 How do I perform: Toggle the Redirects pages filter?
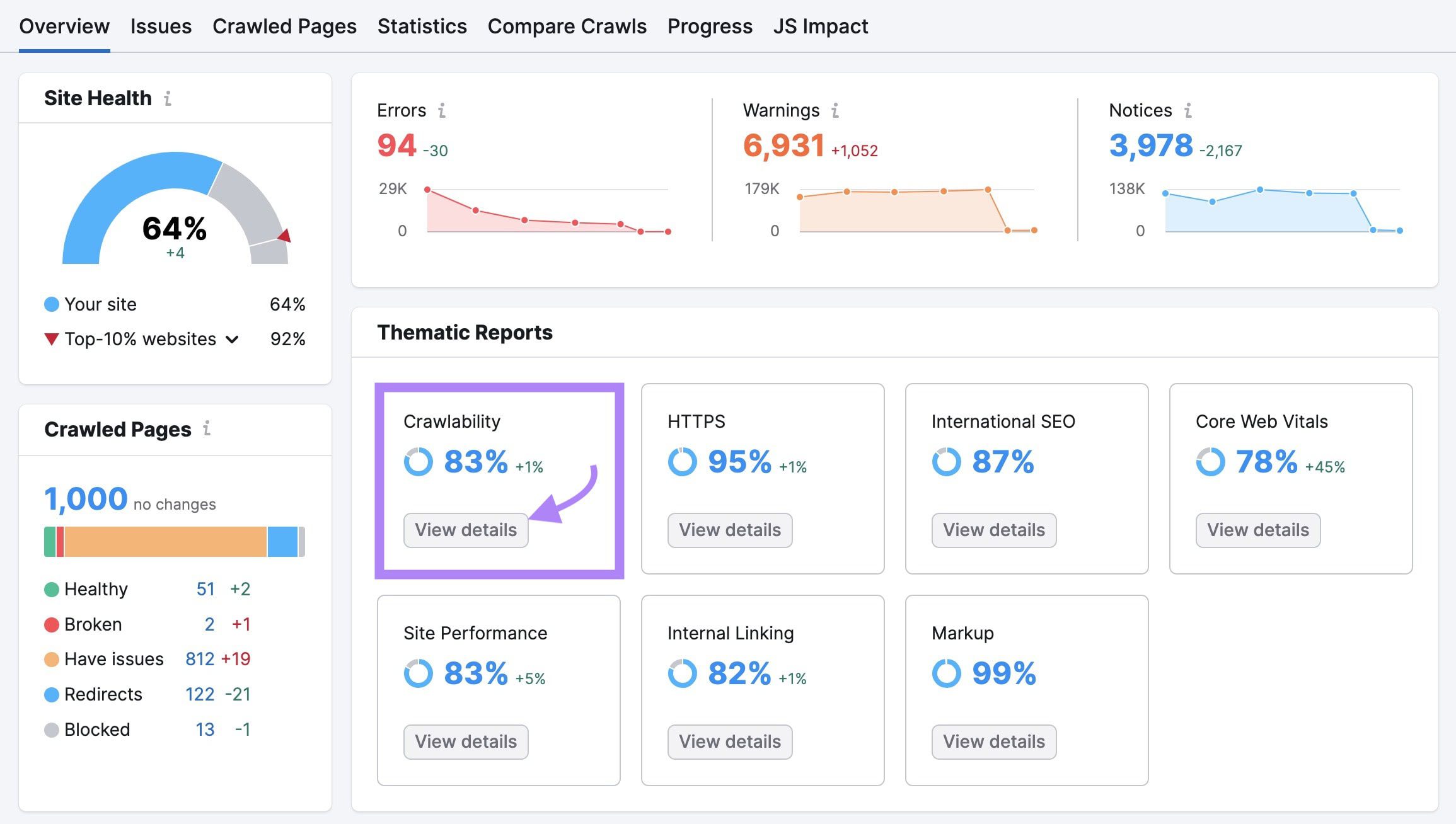[x=101, y=693]
